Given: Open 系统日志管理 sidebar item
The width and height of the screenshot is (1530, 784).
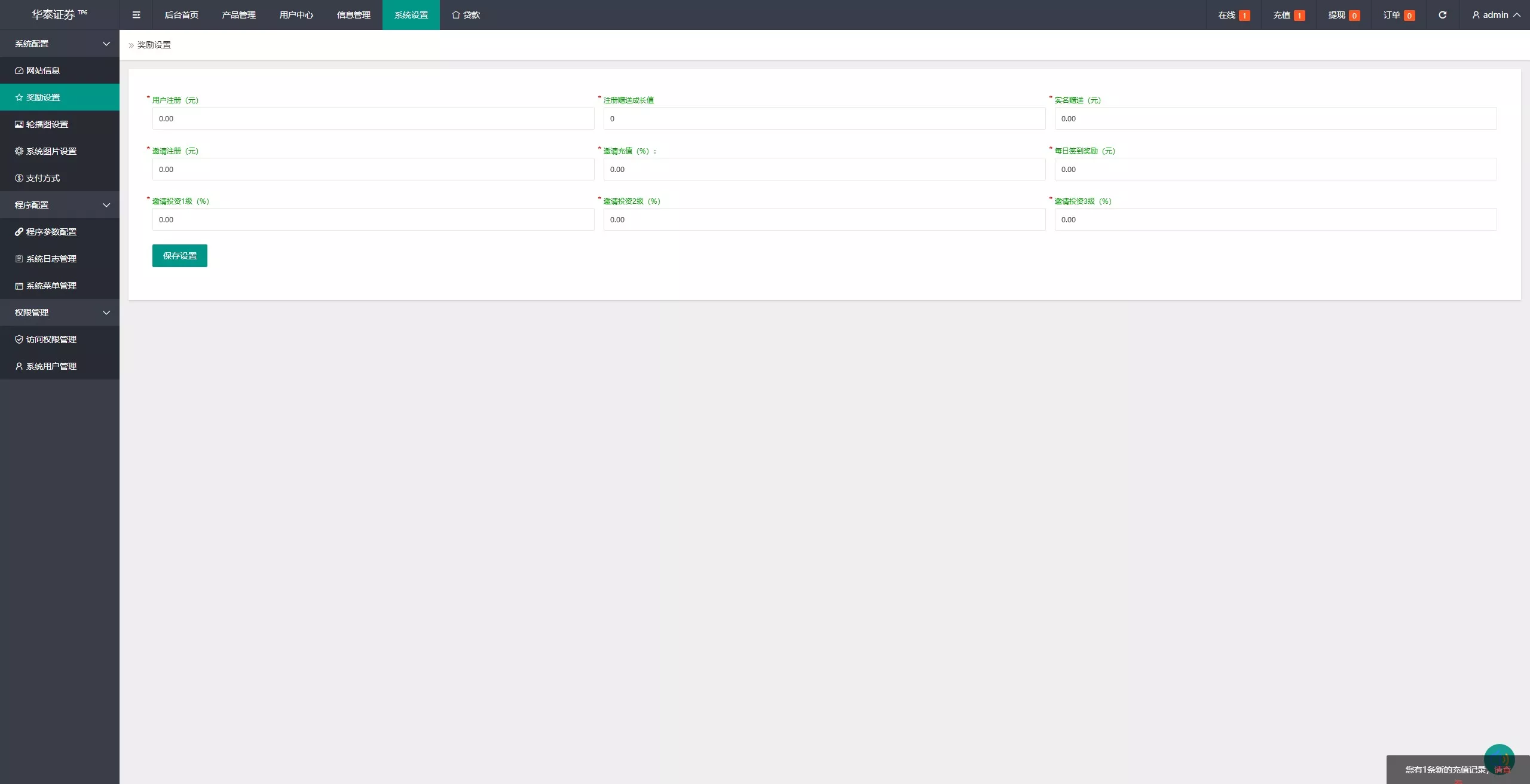Looking at the screenshot, I should (x=60, y=259).
